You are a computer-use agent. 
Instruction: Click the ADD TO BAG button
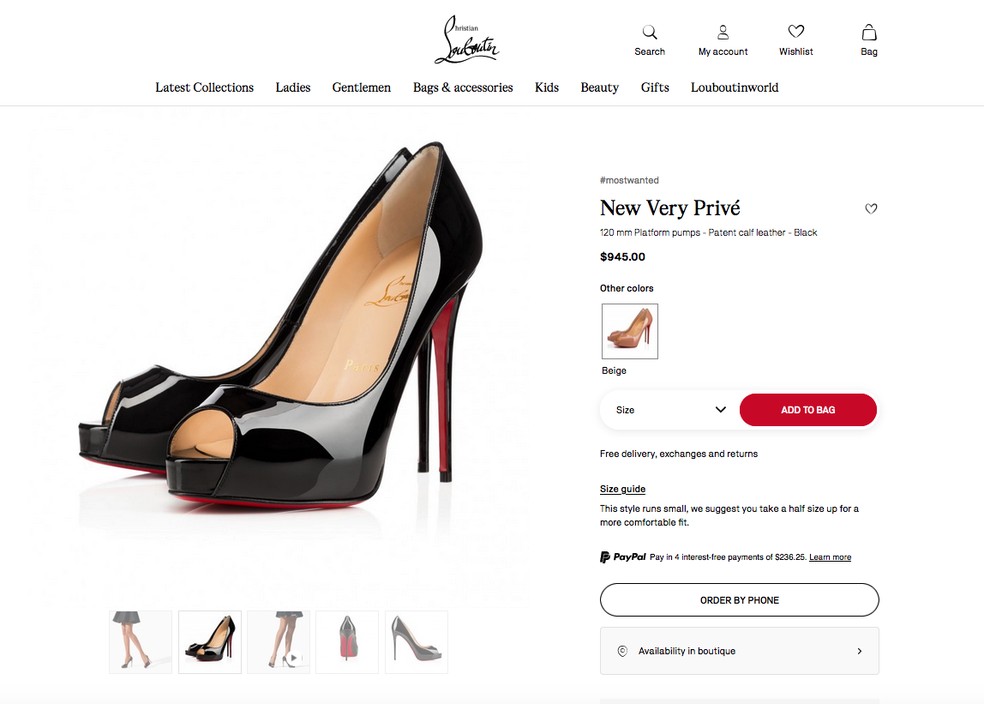coord(808,410)
